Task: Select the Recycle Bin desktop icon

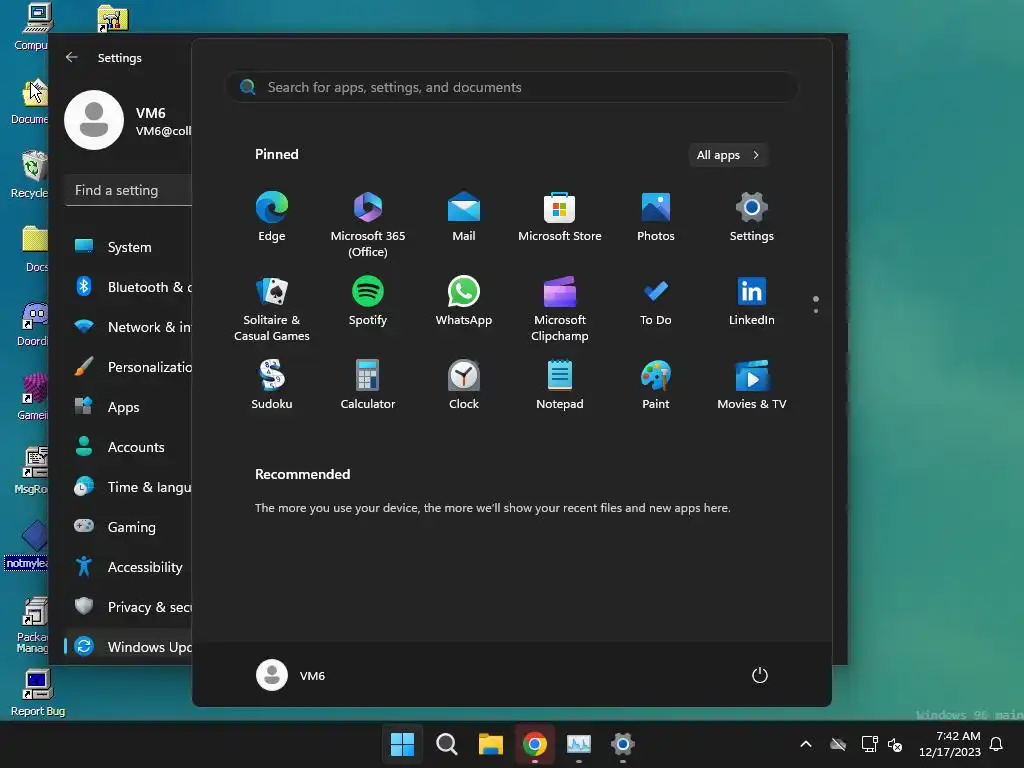Action: point(30,174)
